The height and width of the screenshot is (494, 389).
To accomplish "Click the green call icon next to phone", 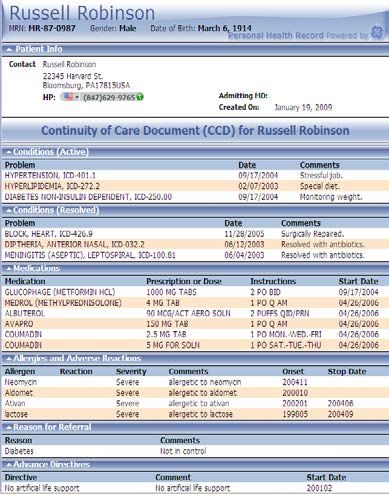I will [x=140, y=97].
